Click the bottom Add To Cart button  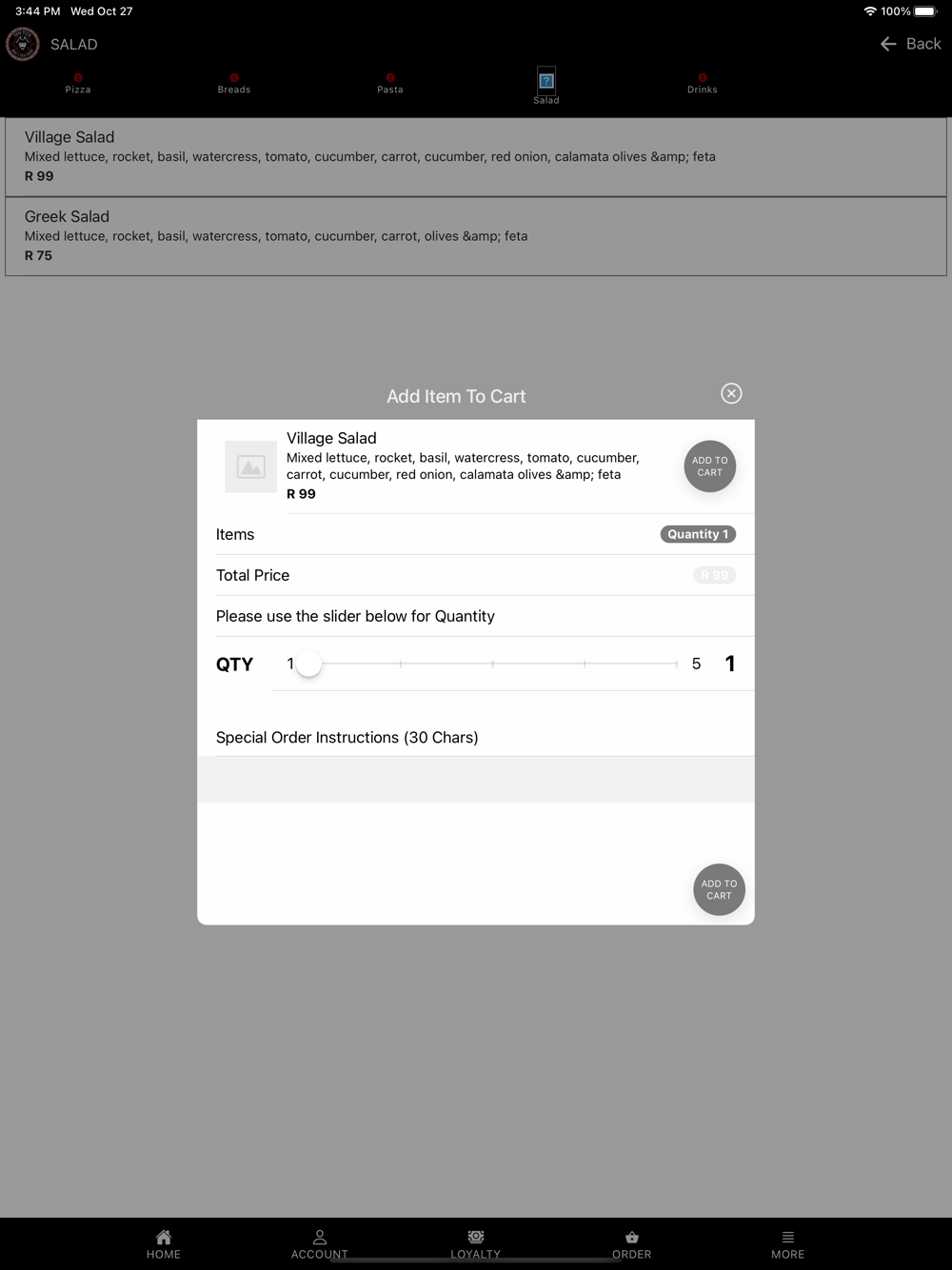[719, 889]
